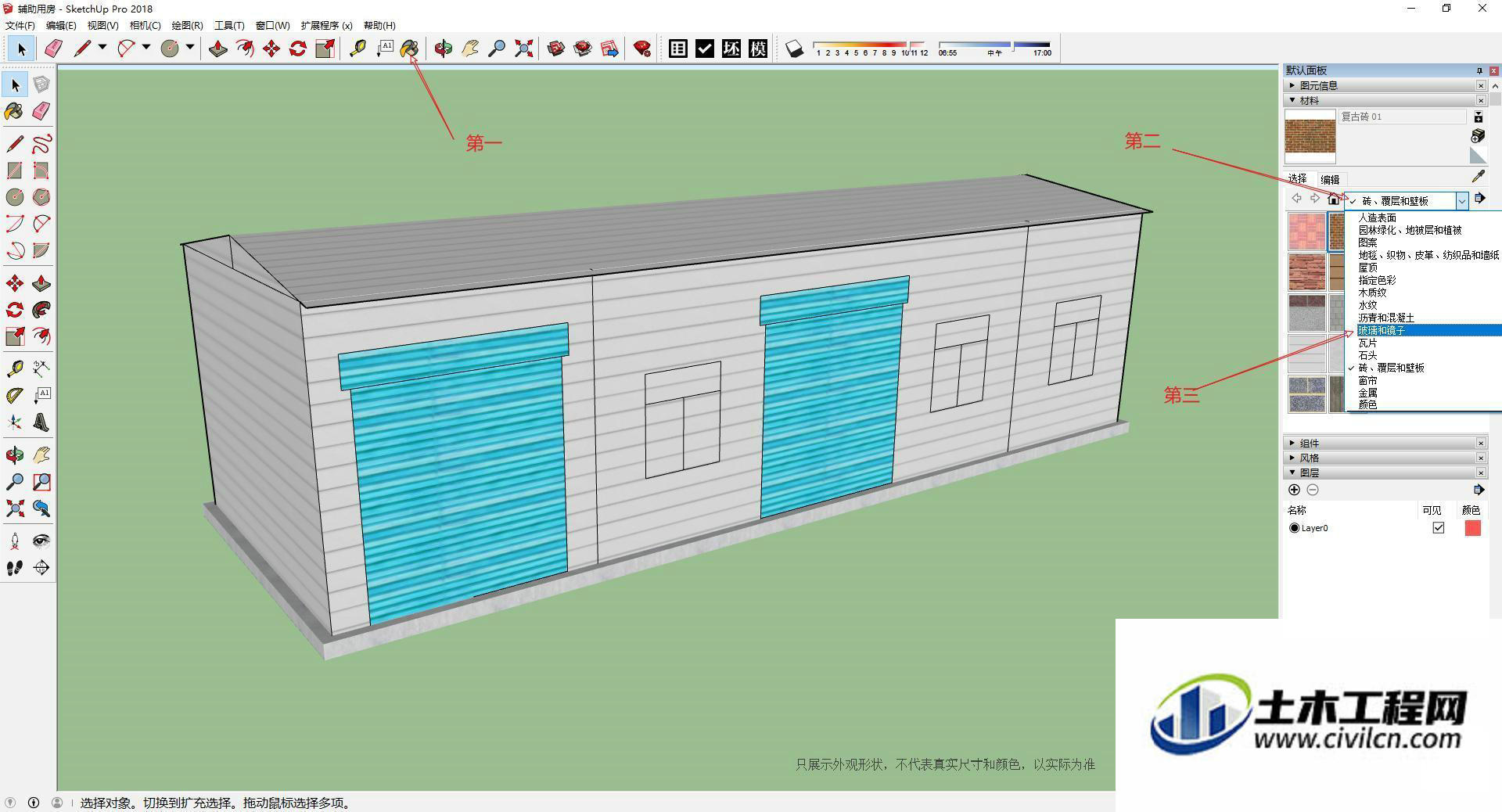Click the Zoom Extents icon in top toolbar

pyautogui.click(x=524, y=49)
